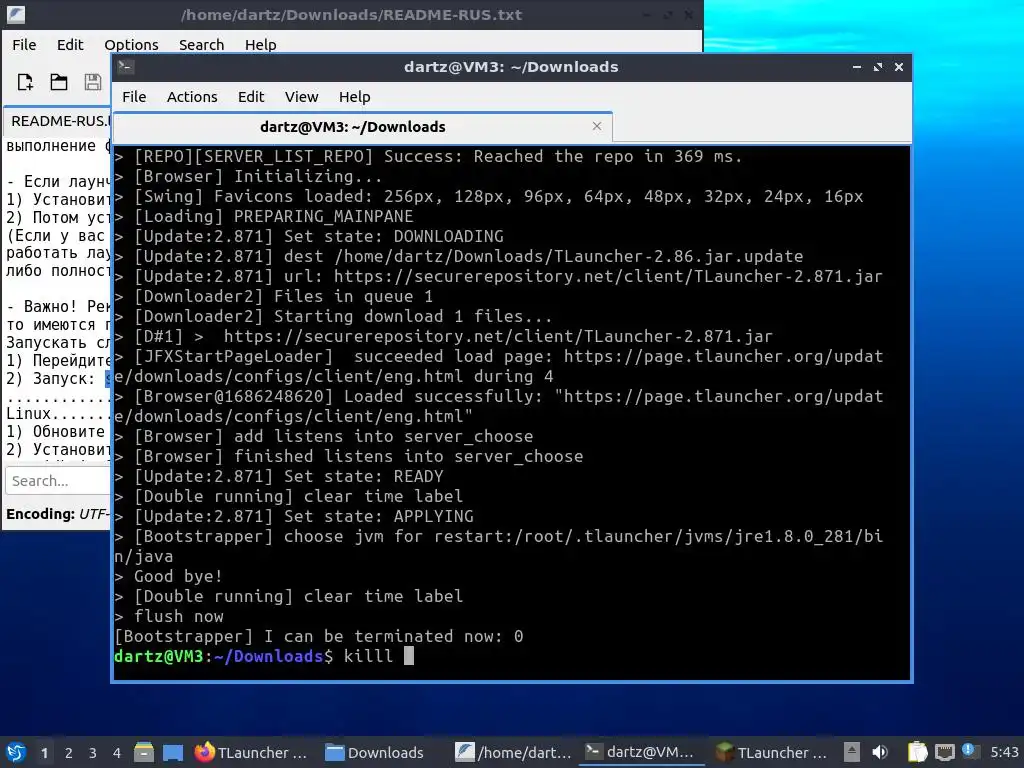Click the Open file folder icon in the editor
1024x768 pixels.
pyautogui.click(x=59, y=82)
